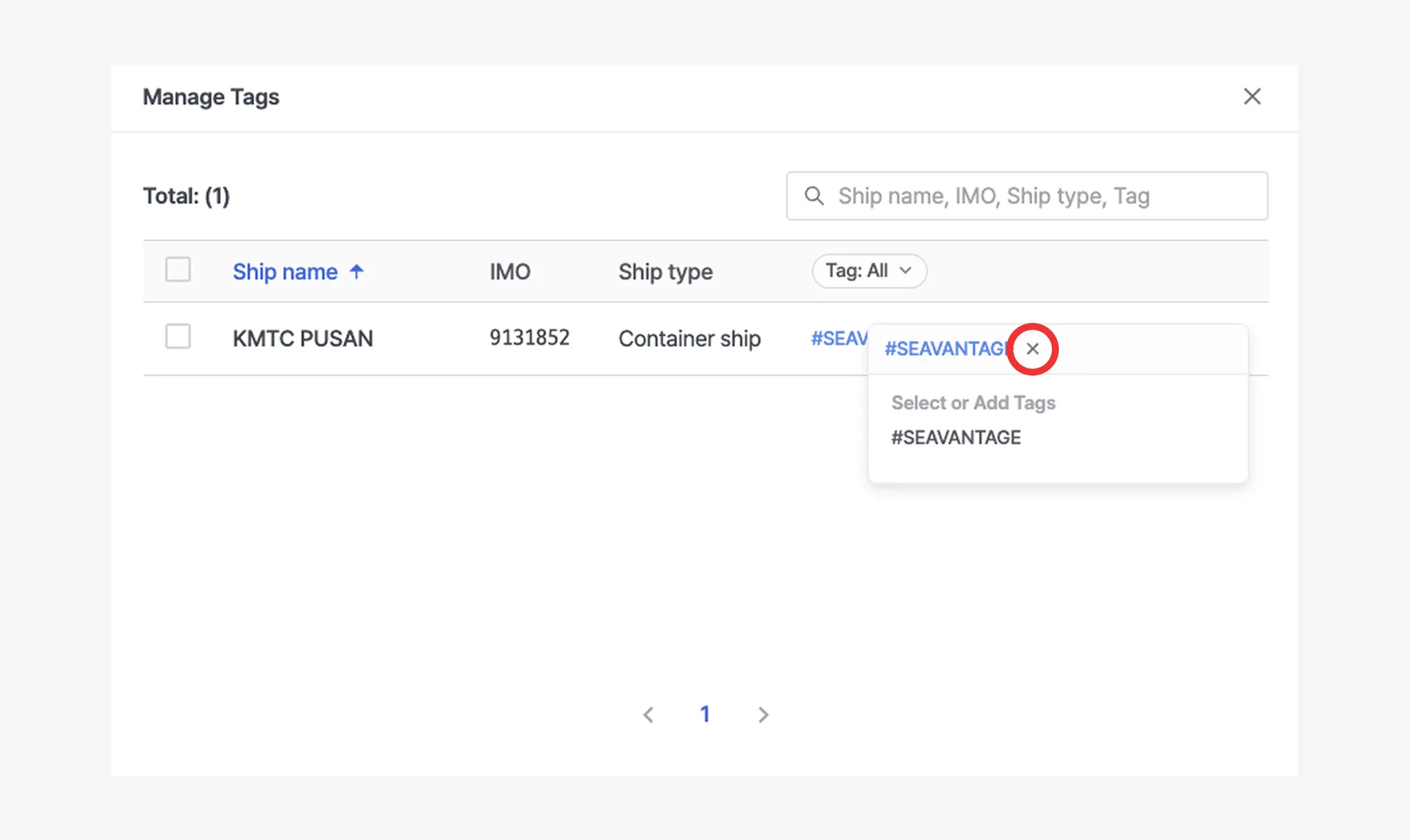Click the IMO column header
This screenshot has height=840, width=1410.
pos(509,272)
